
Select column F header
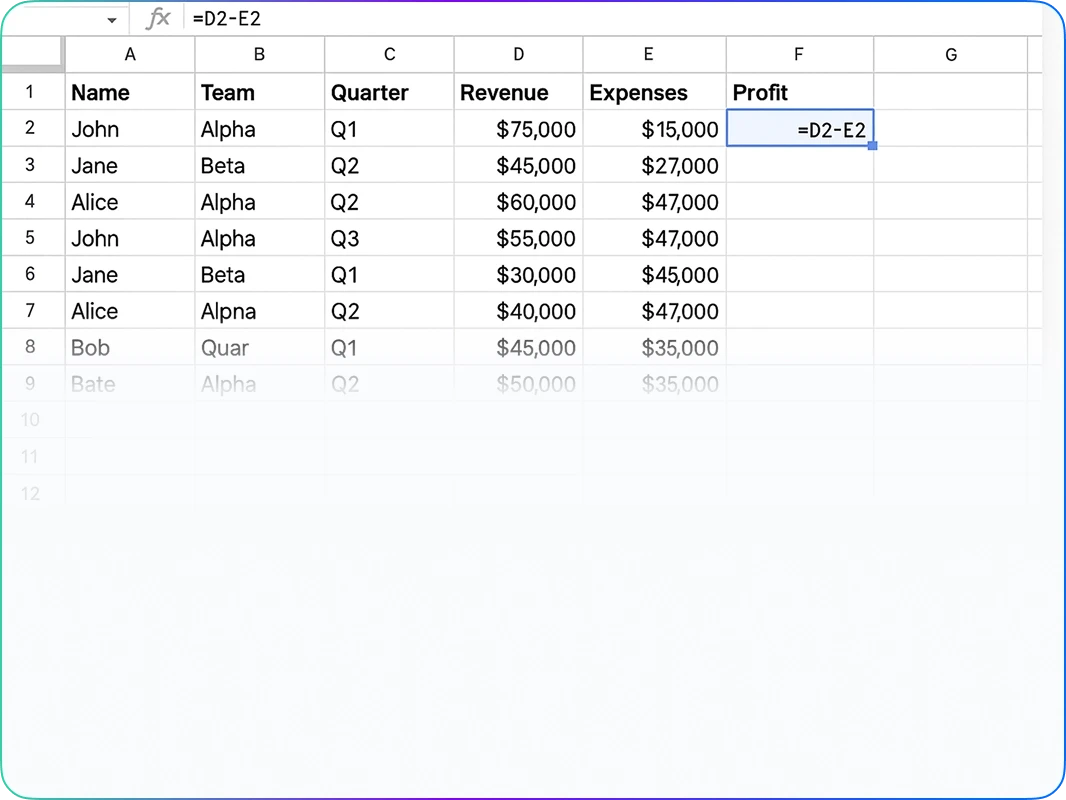(x=798, y=54)
